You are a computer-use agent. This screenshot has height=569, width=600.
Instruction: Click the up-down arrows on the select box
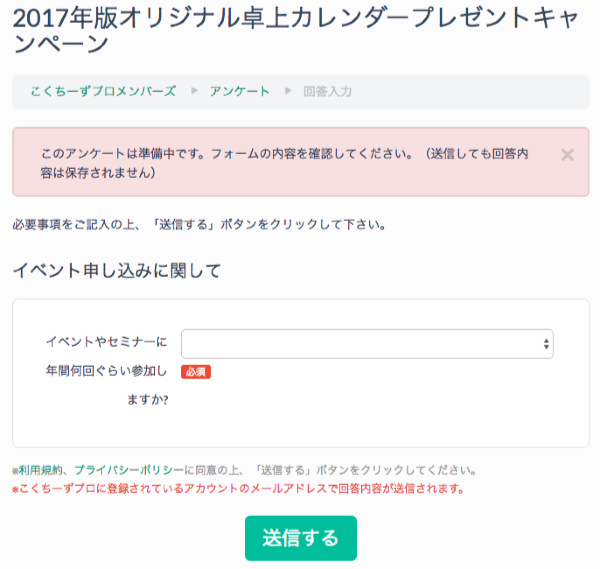546,344
